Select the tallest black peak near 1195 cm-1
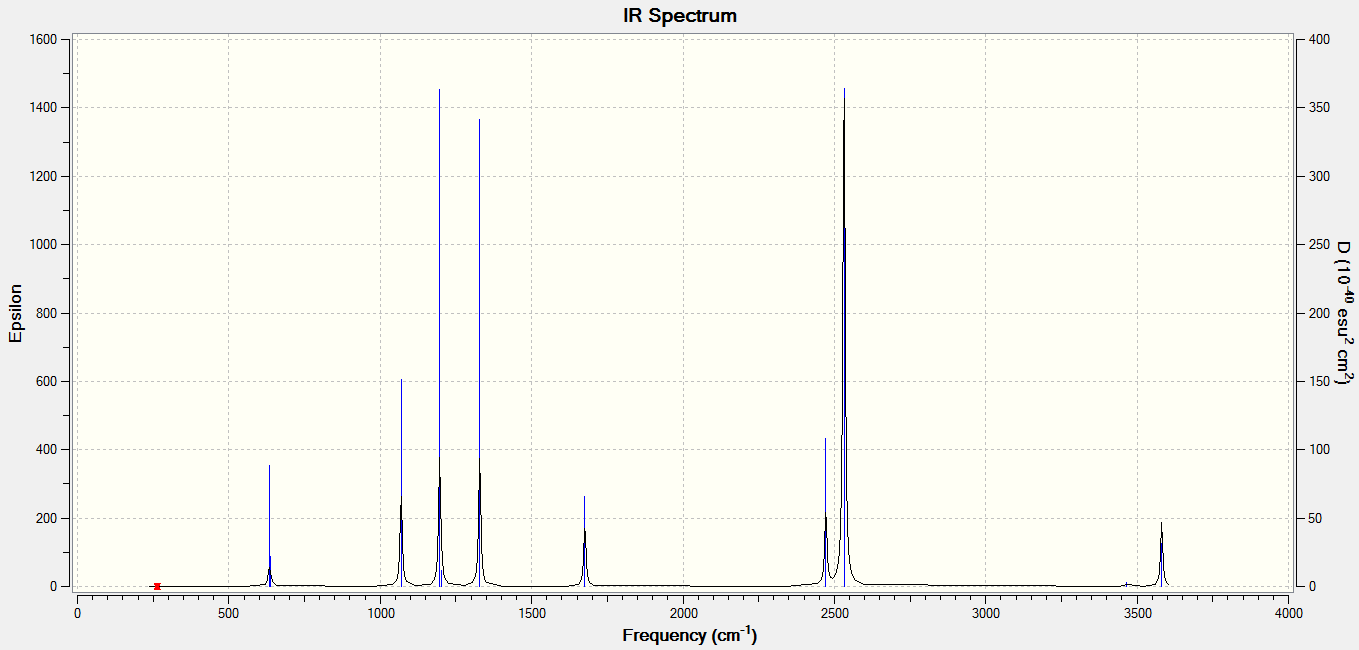This screenshot has width=1359, height=650. [439, 337]
